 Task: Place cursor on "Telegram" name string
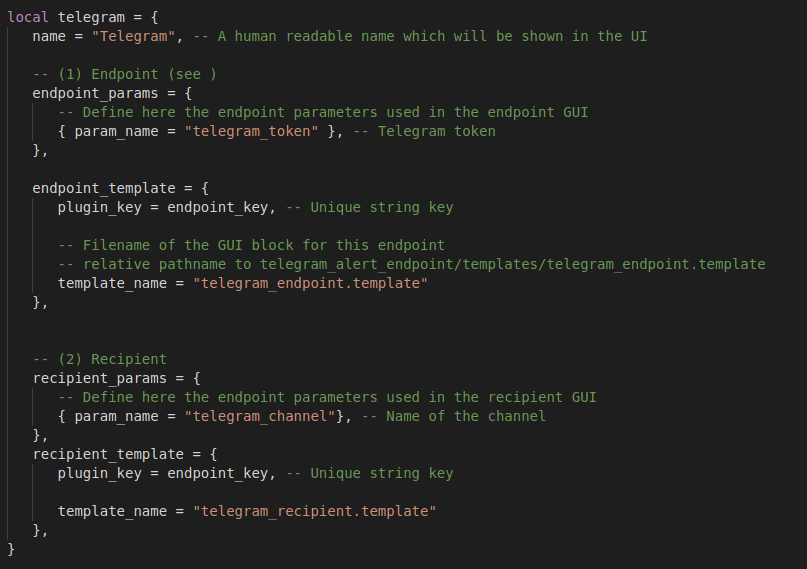(134, 37)
